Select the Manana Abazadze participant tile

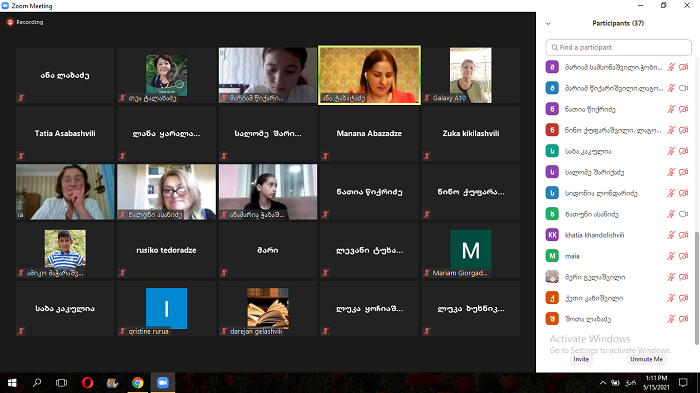click(x=369, y=134)
